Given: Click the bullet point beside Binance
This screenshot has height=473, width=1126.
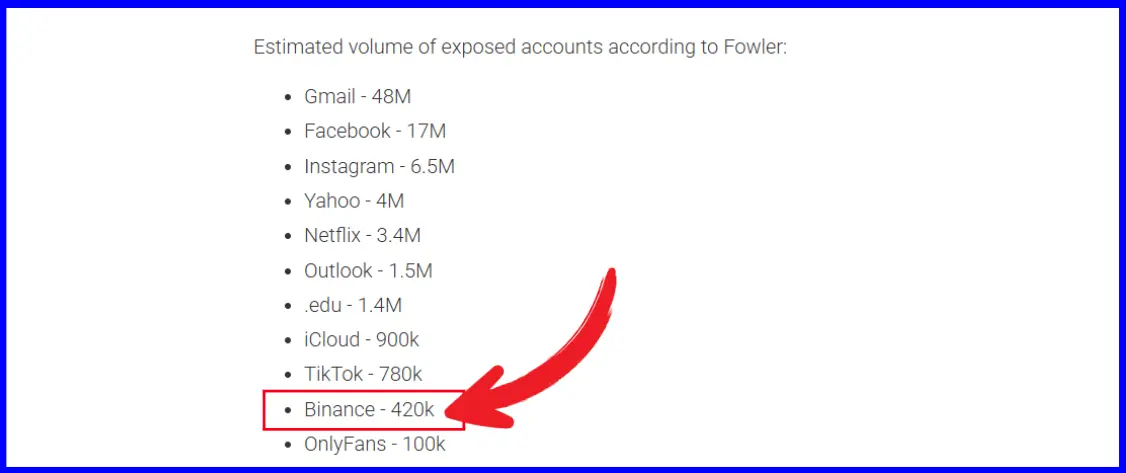Looking at the screenshot, I should pyautogui.click(x=290, y=410).
